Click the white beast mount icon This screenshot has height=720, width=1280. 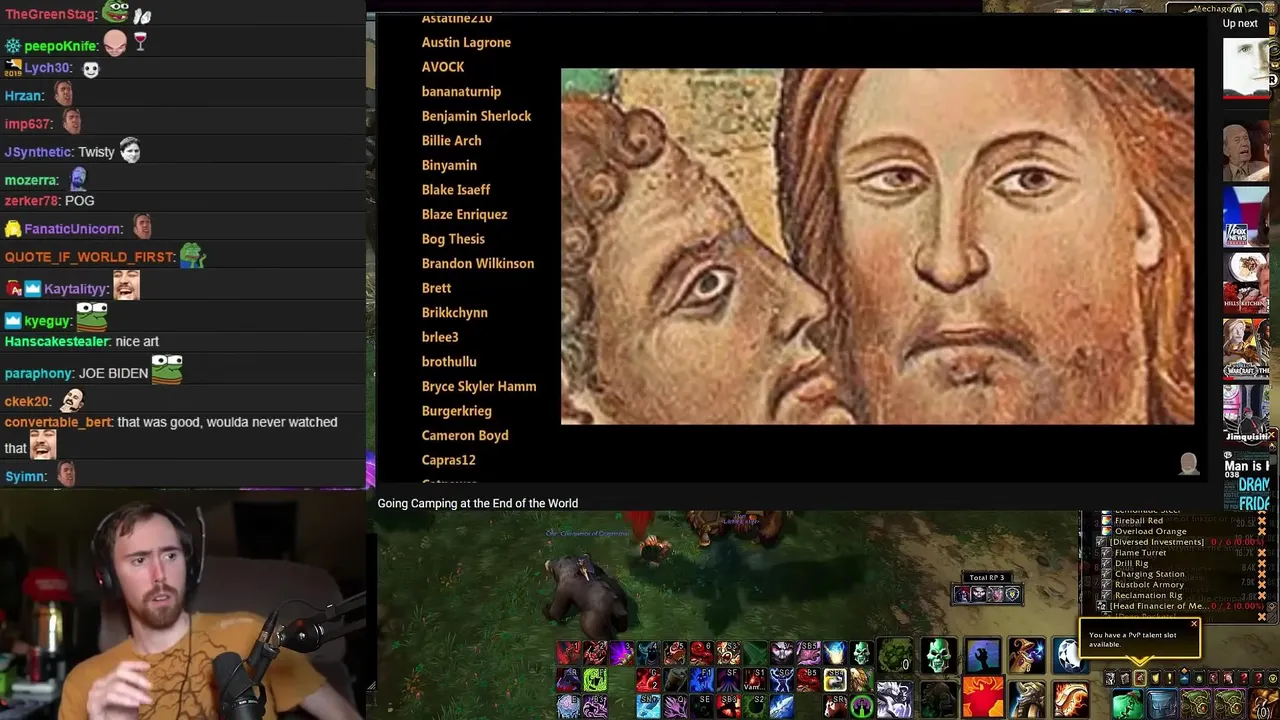click(x=894, y=699)
